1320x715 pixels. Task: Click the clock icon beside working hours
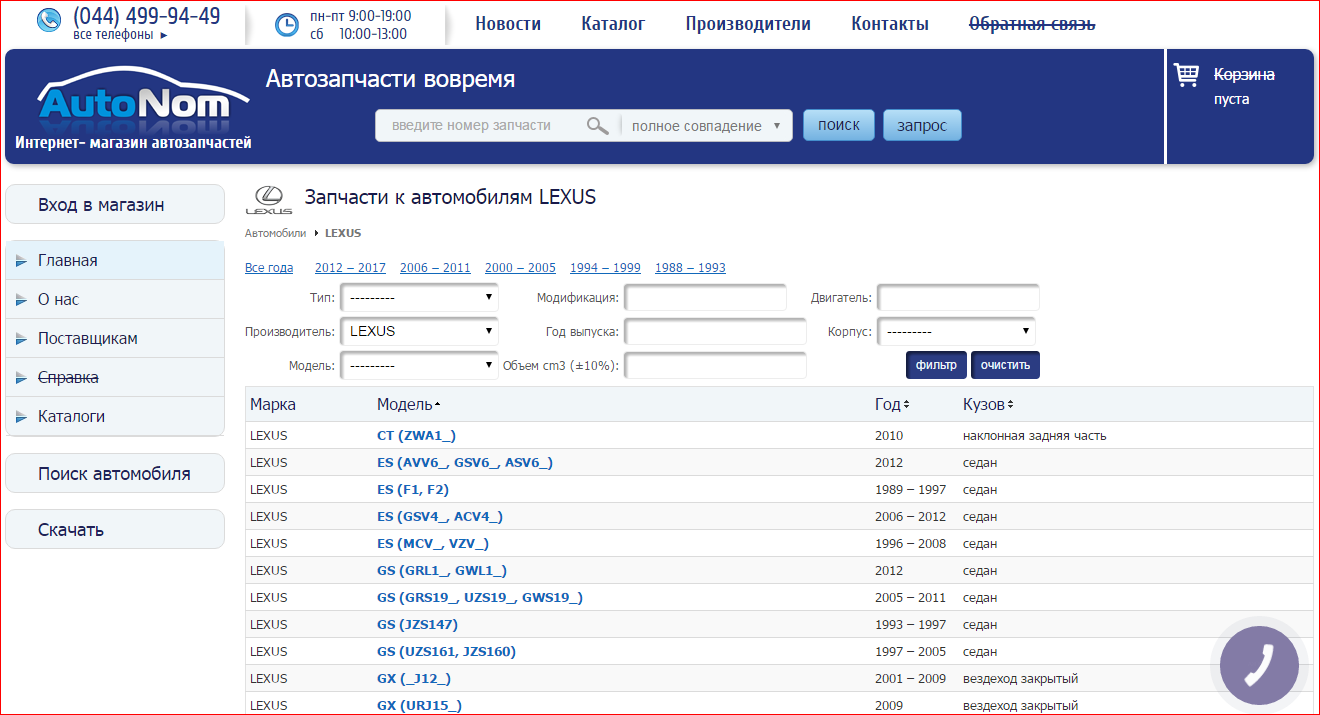[286, 25]
